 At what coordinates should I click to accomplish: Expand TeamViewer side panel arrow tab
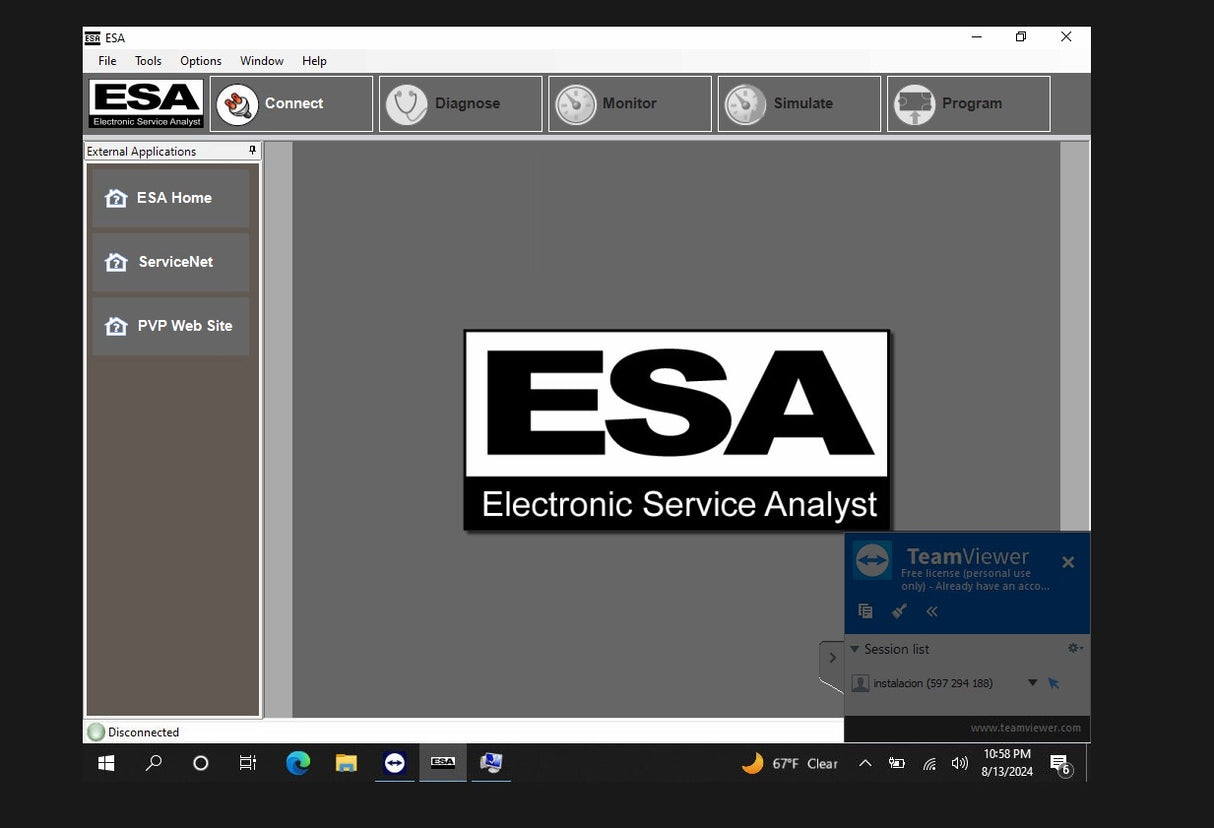tap(832, 658)
